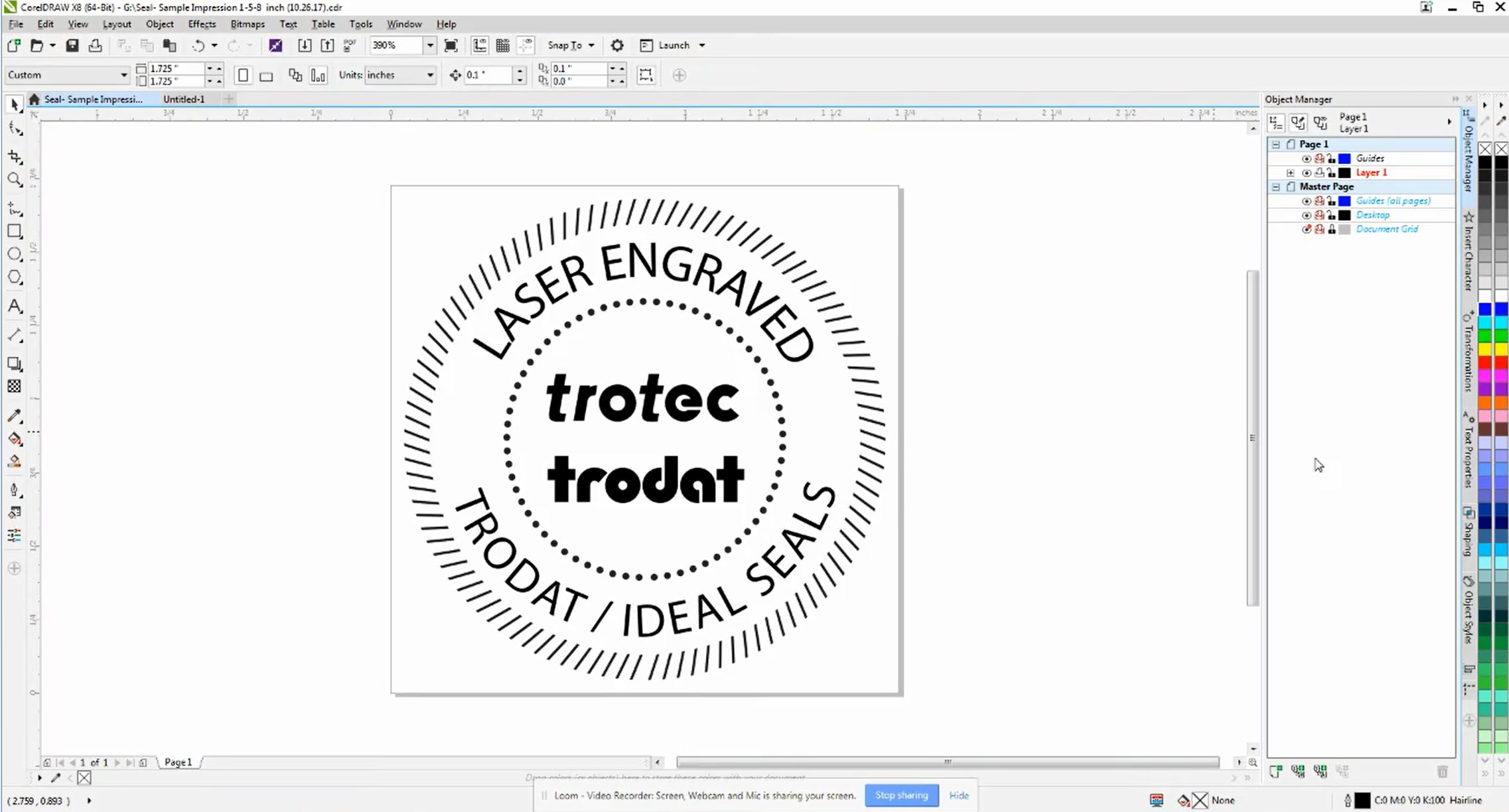The height and width of the screenshot is (812, 1509).
Task: Click the Show object properties icon in Object Manager
Action: tap(1275, 123)
